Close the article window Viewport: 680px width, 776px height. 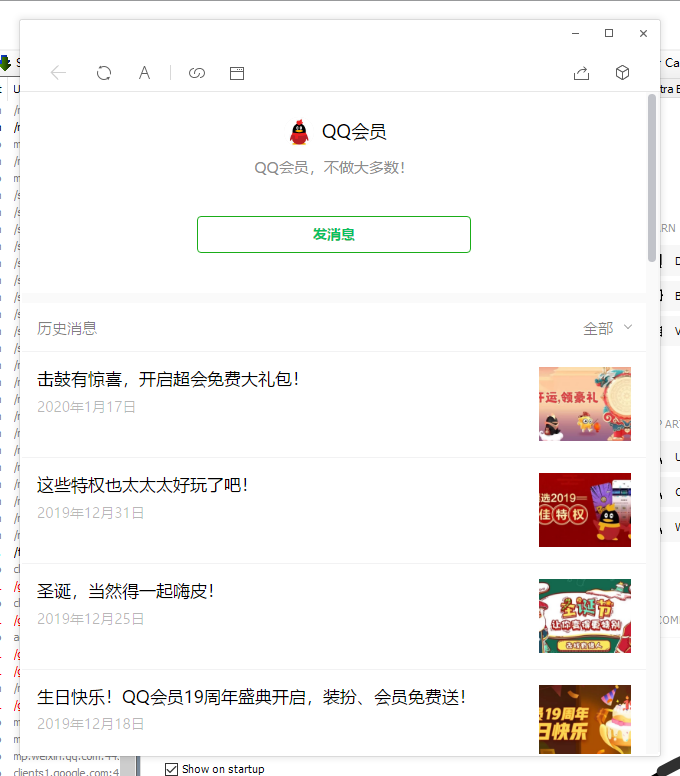[x=643, y=33]
